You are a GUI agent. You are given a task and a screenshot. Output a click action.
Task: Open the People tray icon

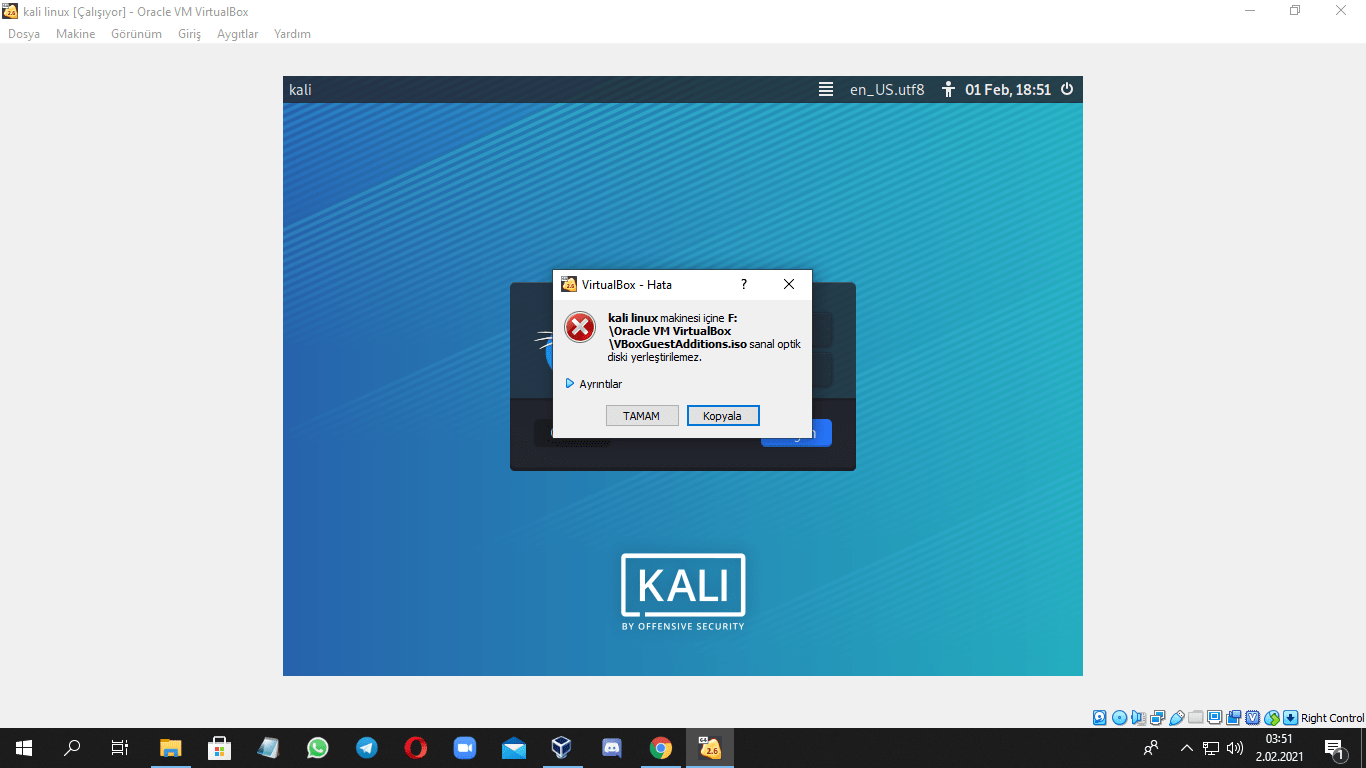pyautogui.click(x=1152, y=748)
